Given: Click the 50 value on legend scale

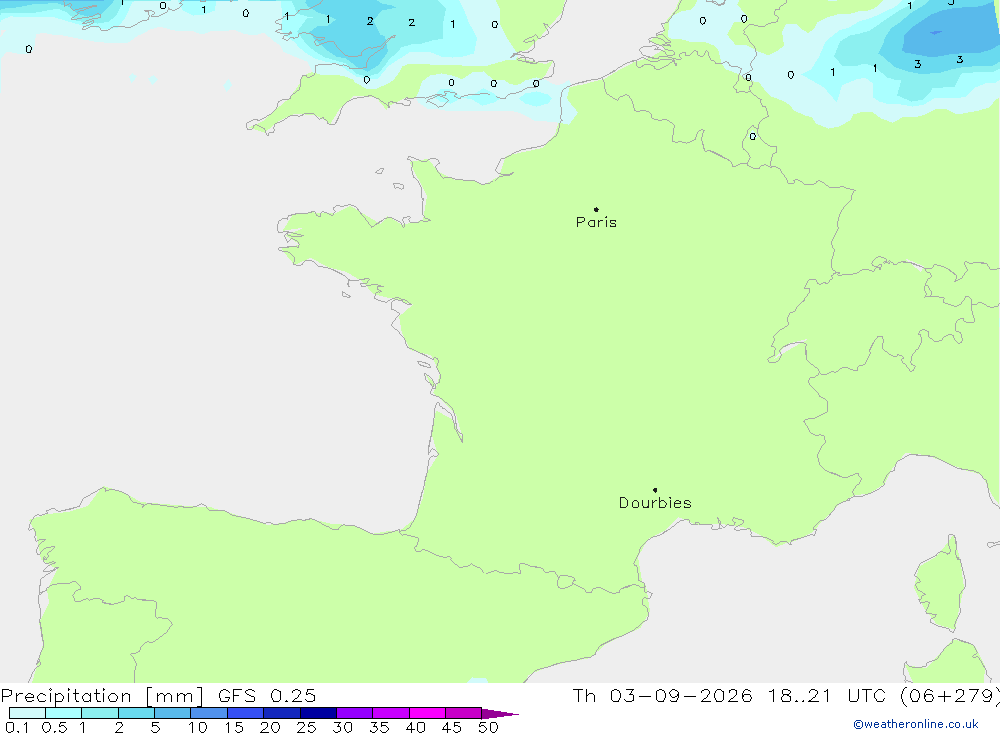Looking at the screenshot, I should click(x=488, y=727).
